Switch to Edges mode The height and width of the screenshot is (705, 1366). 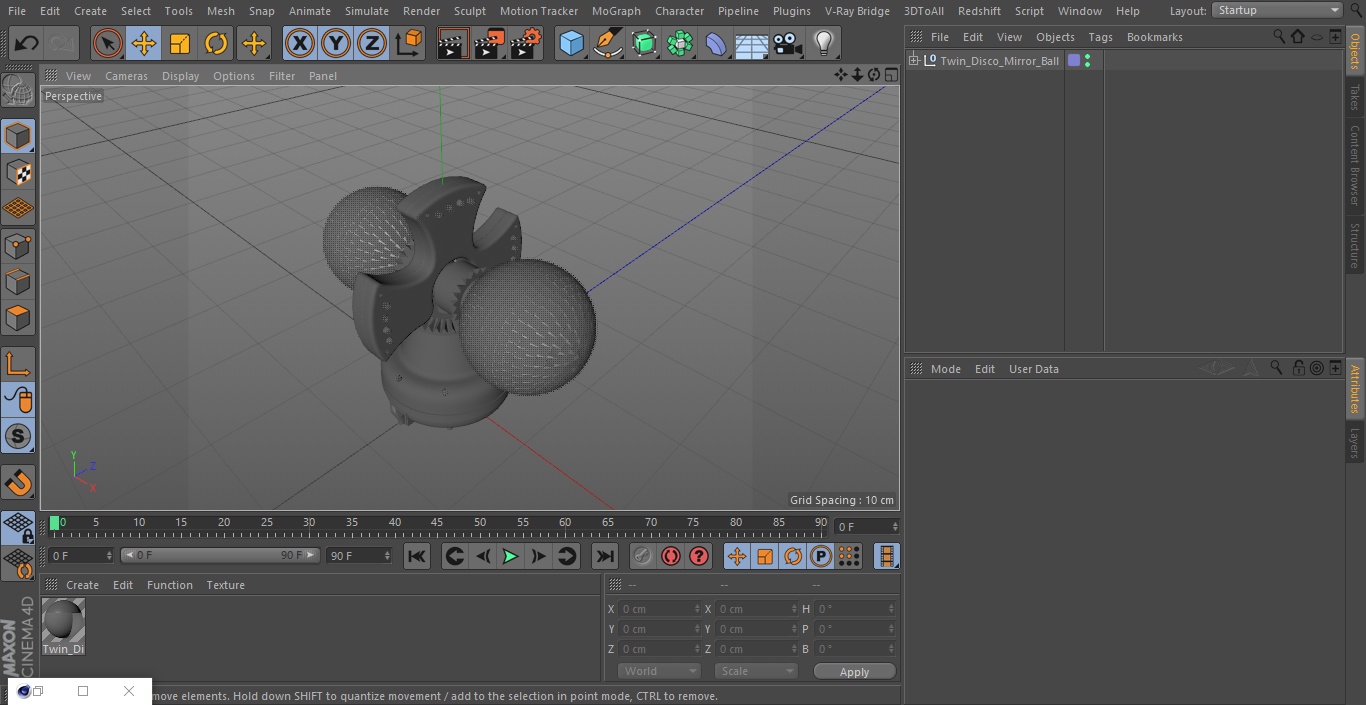(x=18, y=281)
